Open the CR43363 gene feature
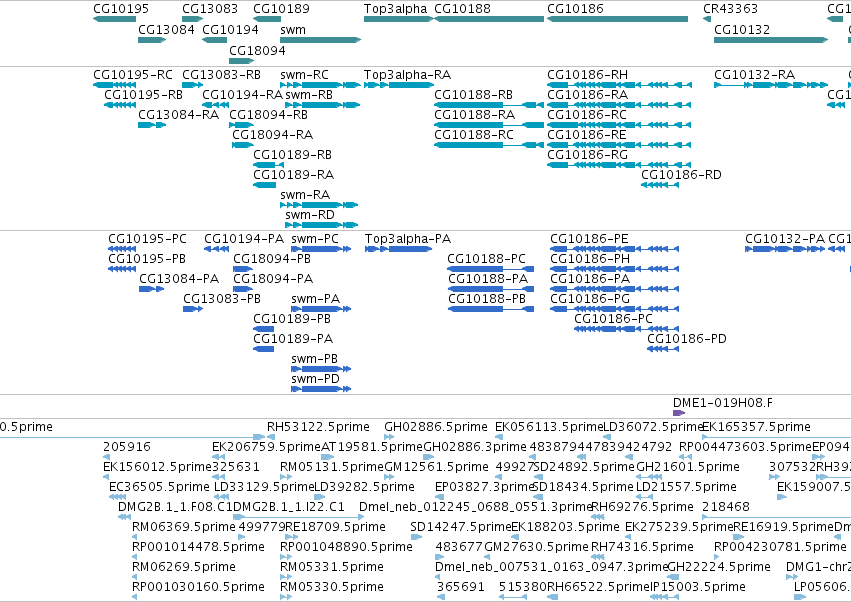The height and width of the screenshot is (602, 851). point(707,19)
